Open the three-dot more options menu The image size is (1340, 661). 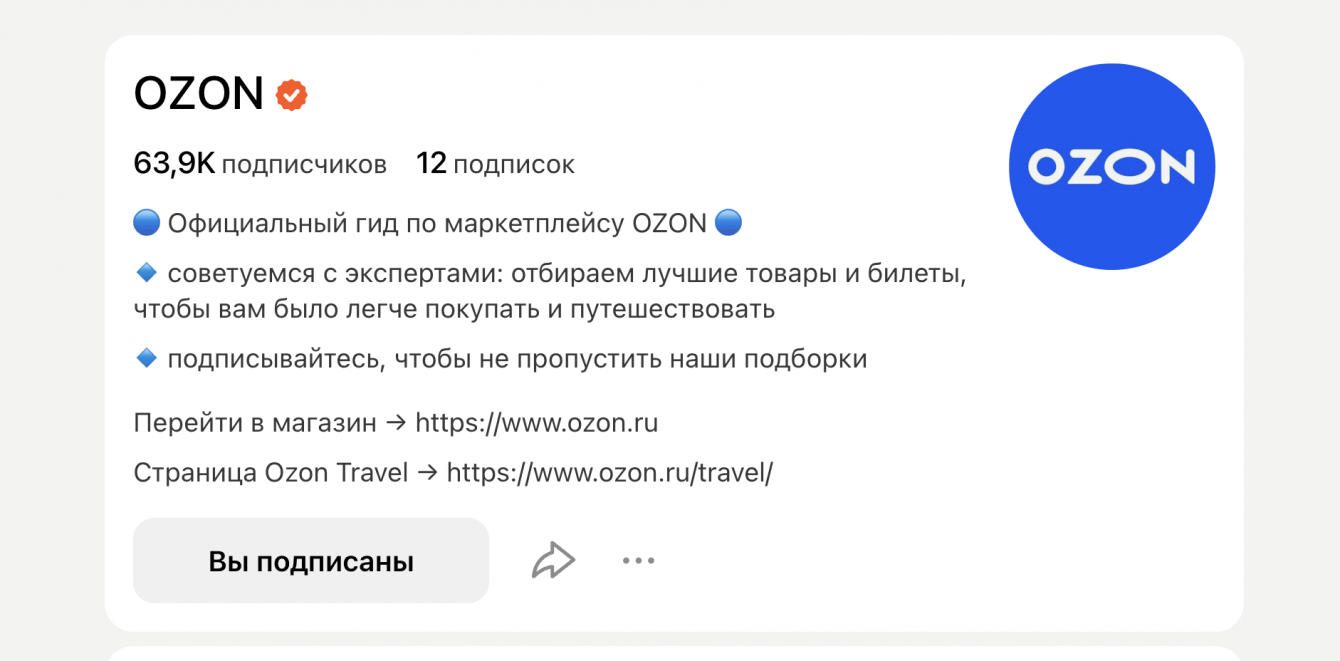(638, 561)
